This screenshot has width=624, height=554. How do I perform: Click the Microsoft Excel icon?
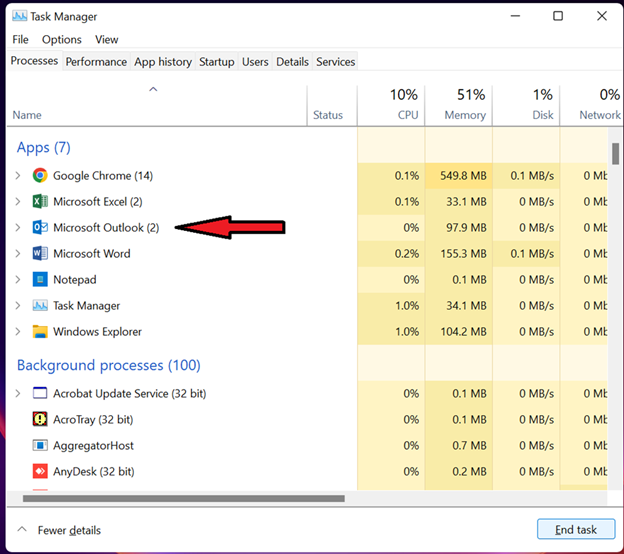(x=40, y=201)
